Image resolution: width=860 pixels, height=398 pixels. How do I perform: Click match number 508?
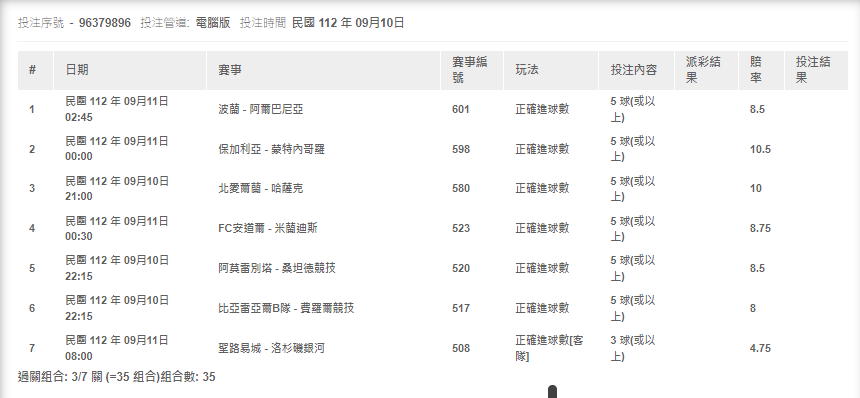461,348
